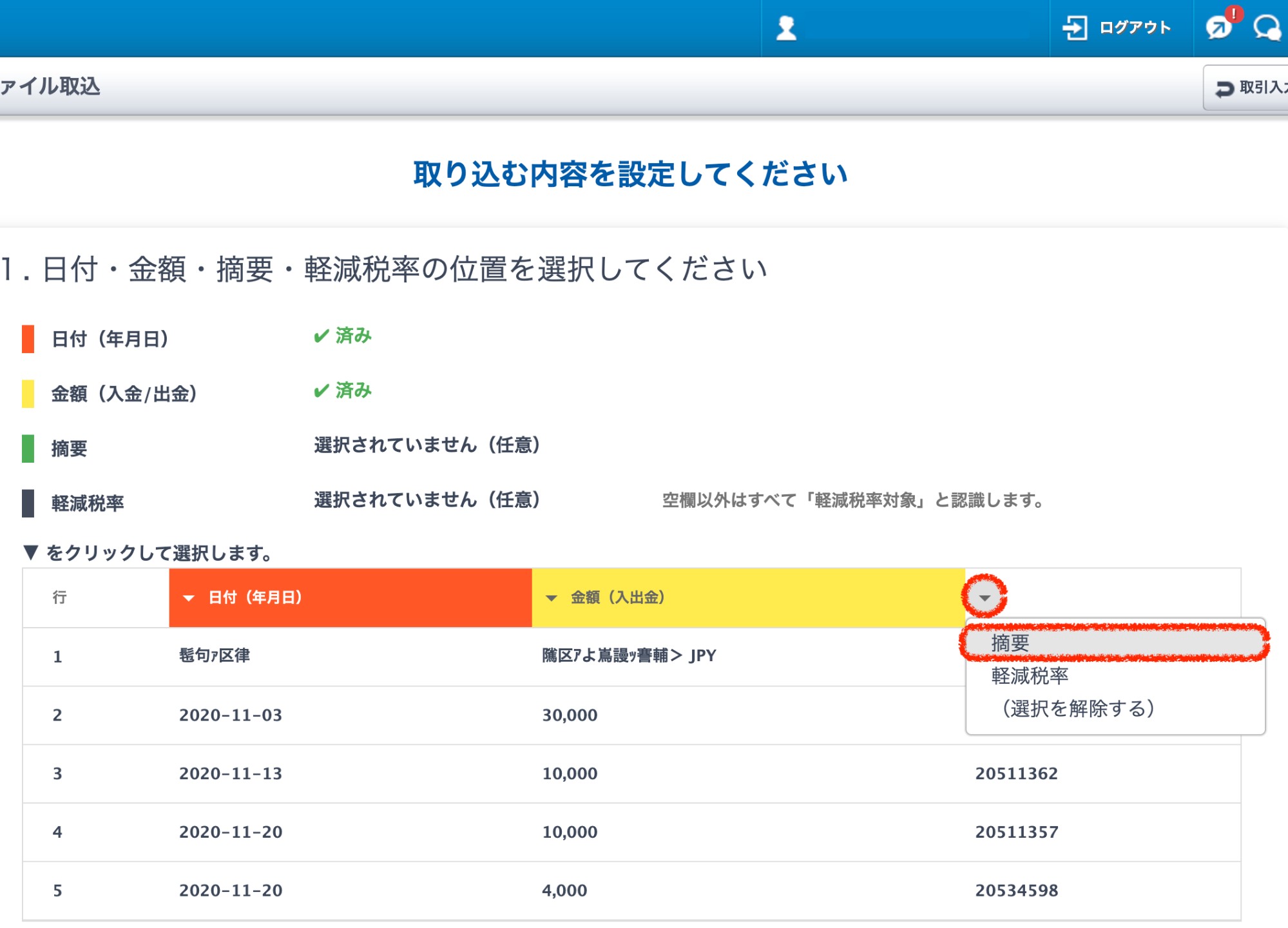Click the orange 日付 color marker
The width and height of the screenshot is (1288, 928).
tap(28, 339)
